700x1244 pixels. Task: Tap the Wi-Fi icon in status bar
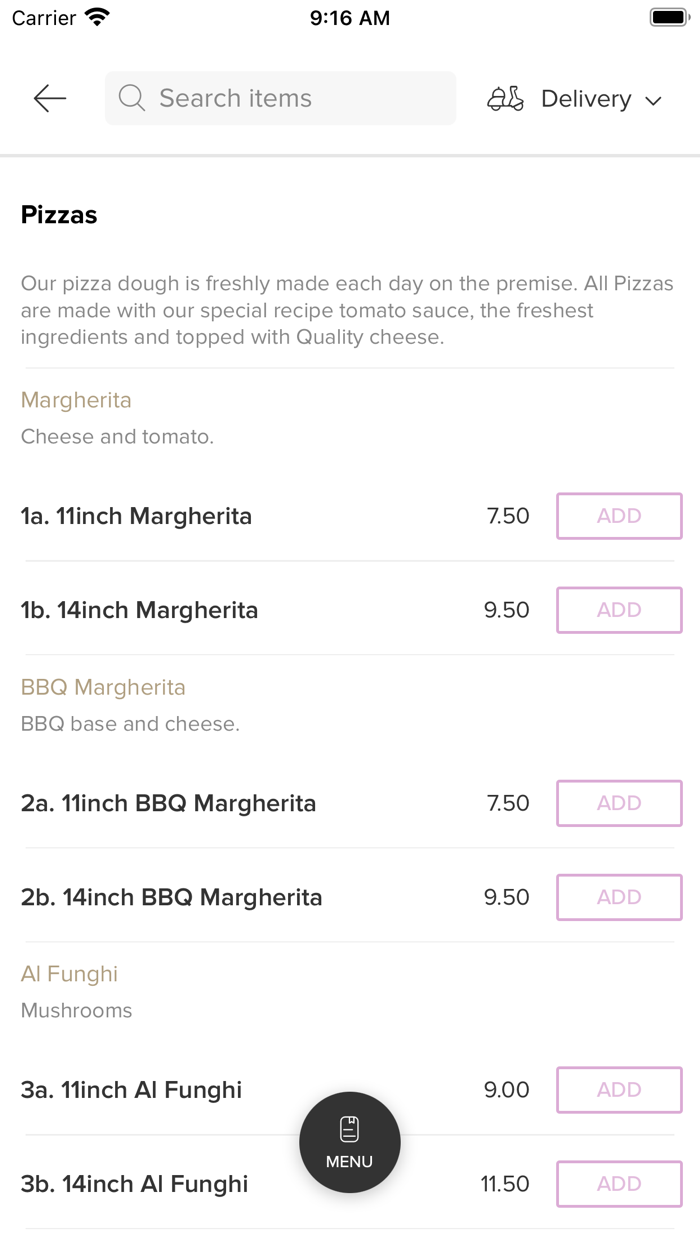(x=94, y=16)
